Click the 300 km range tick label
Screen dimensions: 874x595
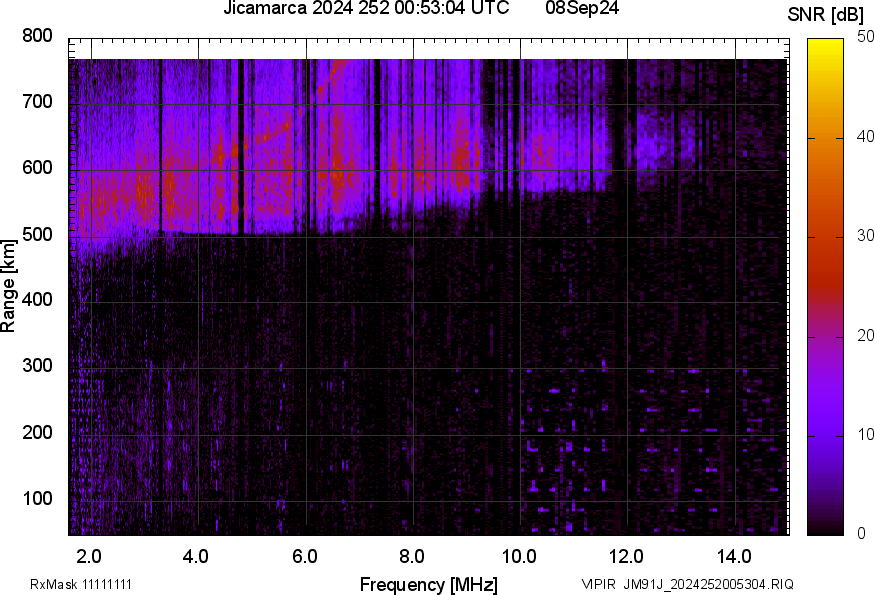tap(38, 367)
